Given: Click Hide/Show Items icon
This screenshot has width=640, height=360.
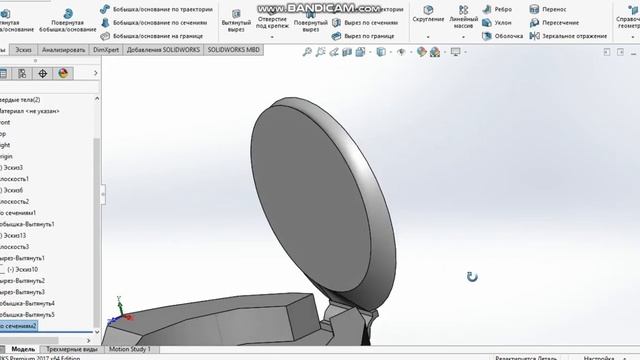Looking at the screenshot, I should (401, 52).
